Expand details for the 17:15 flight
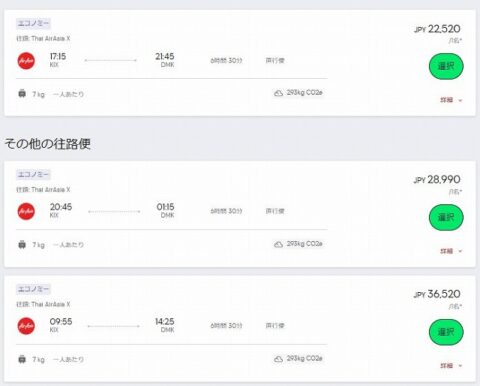Screen dimensions: 480x386 click(451, 100)
